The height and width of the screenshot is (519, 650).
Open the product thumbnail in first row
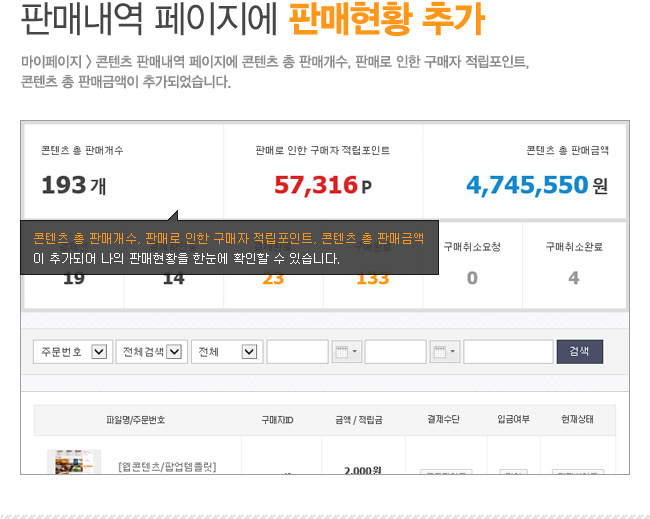point(74,462)
